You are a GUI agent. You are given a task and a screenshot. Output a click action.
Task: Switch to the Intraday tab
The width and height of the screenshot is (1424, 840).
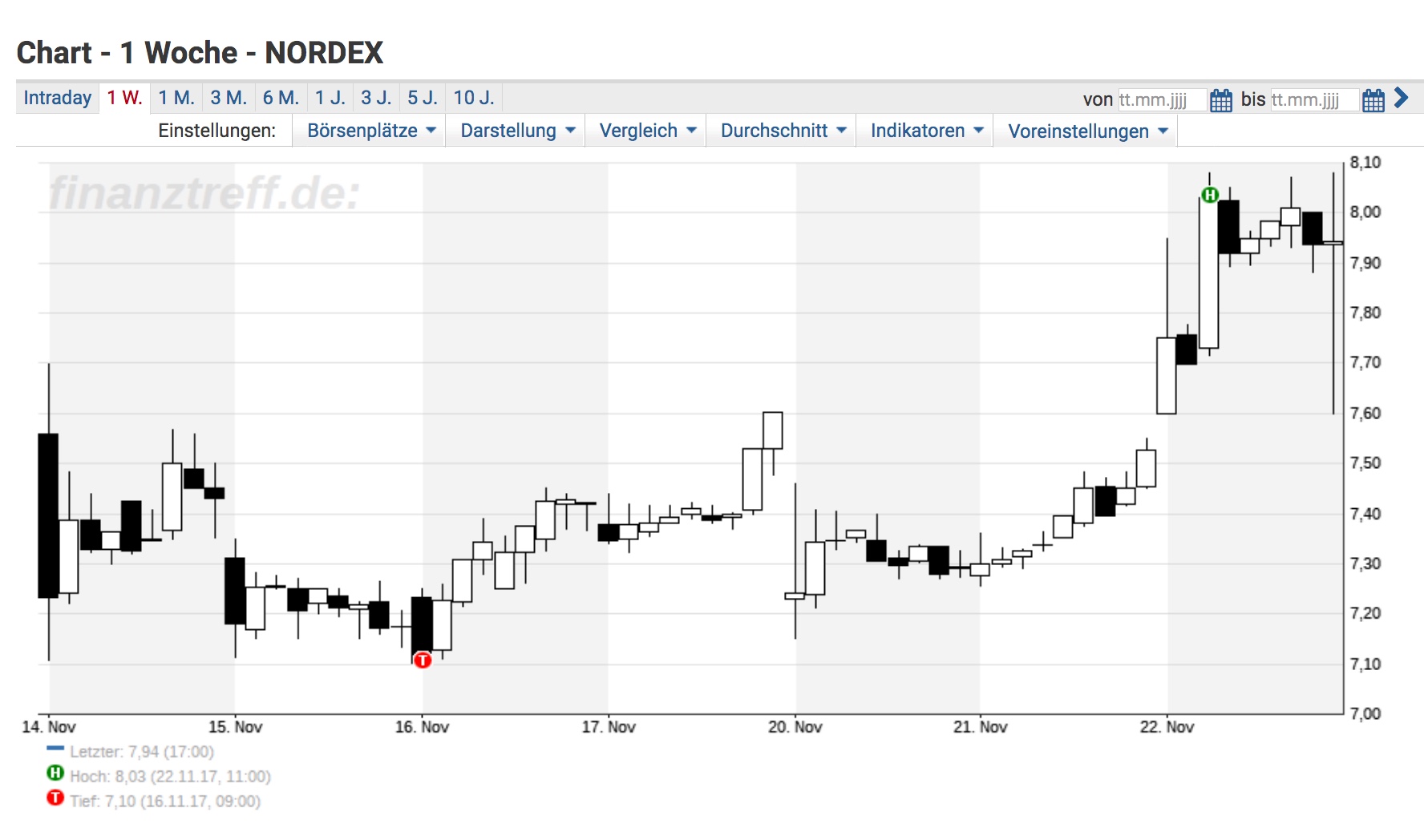(58, 98)
